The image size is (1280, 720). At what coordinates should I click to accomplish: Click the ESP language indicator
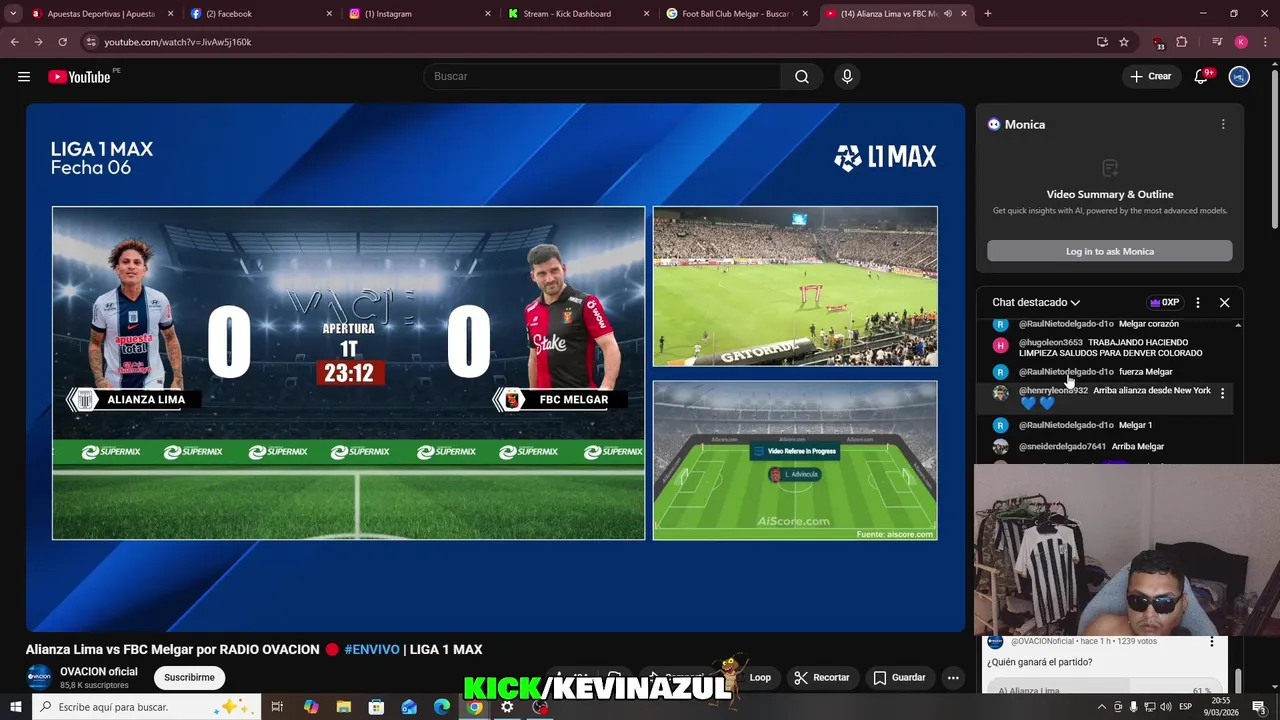(1184, 707)
